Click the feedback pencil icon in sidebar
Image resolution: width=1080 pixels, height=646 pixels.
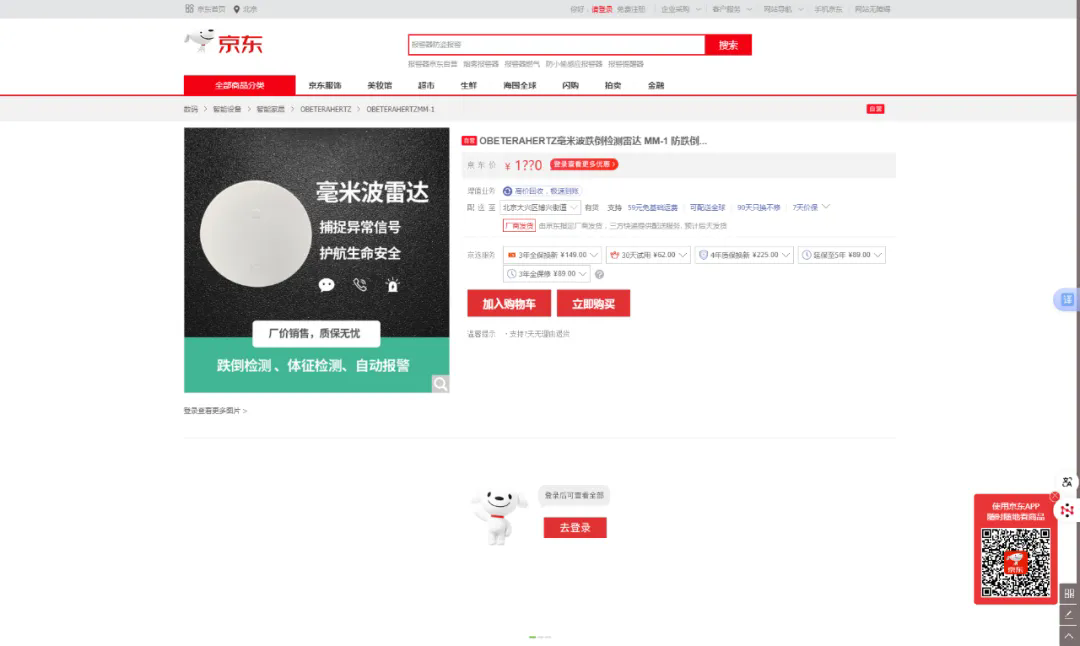tap(1069, 614)
